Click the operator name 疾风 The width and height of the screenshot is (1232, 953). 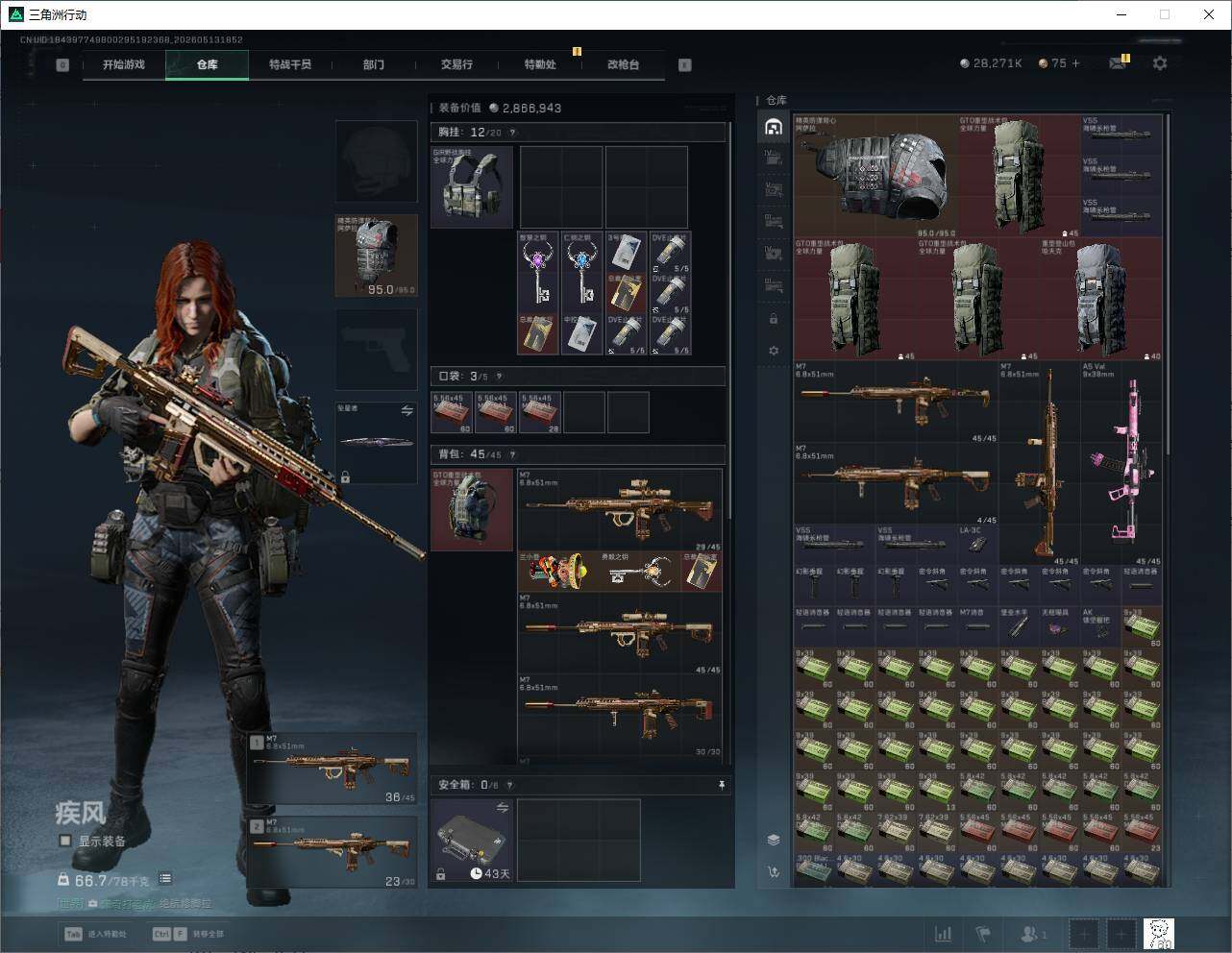coord(80,814)
